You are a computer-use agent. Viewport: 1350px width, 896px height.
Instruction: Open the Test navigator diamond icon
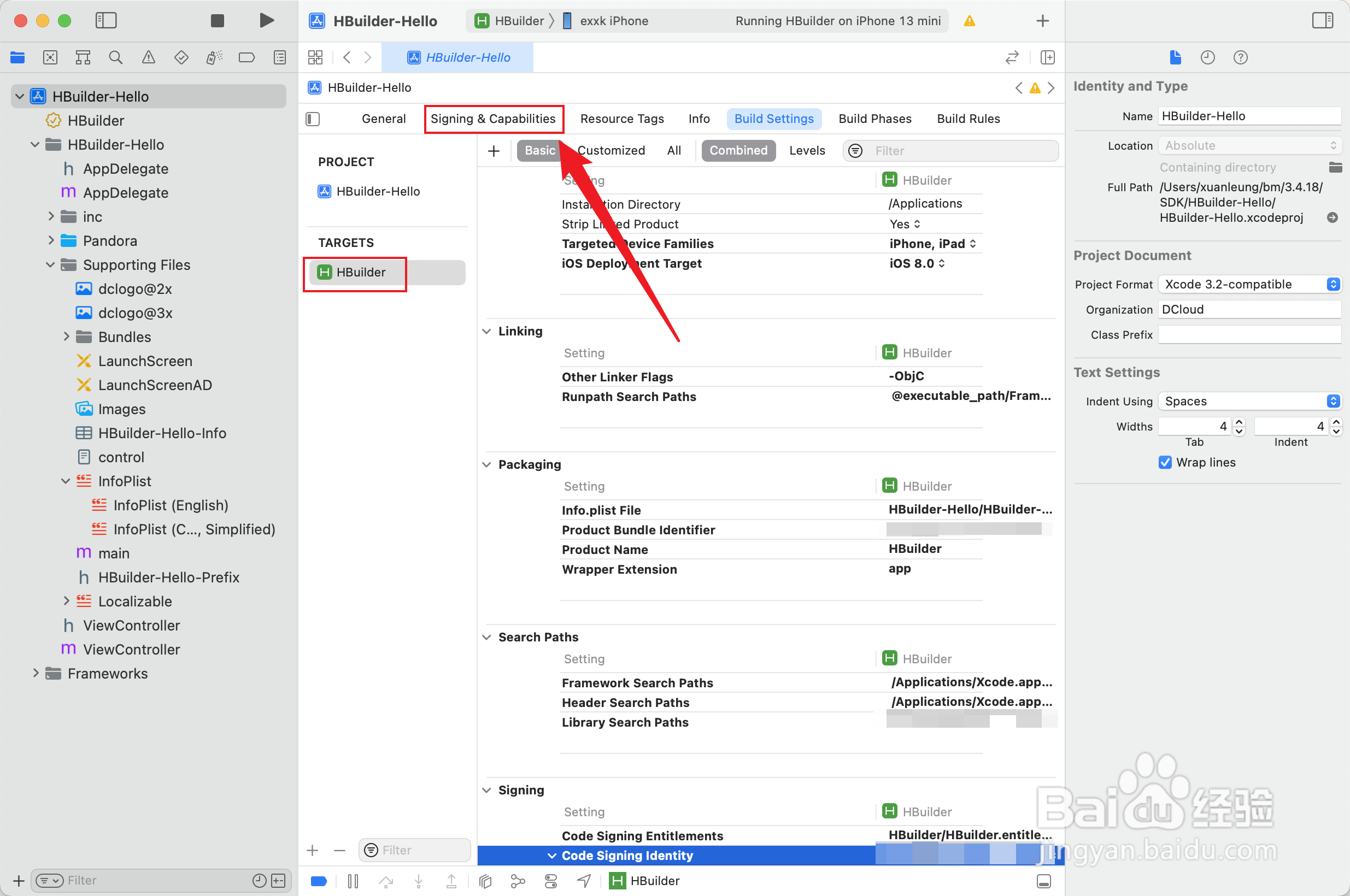(x=181, y=57)
